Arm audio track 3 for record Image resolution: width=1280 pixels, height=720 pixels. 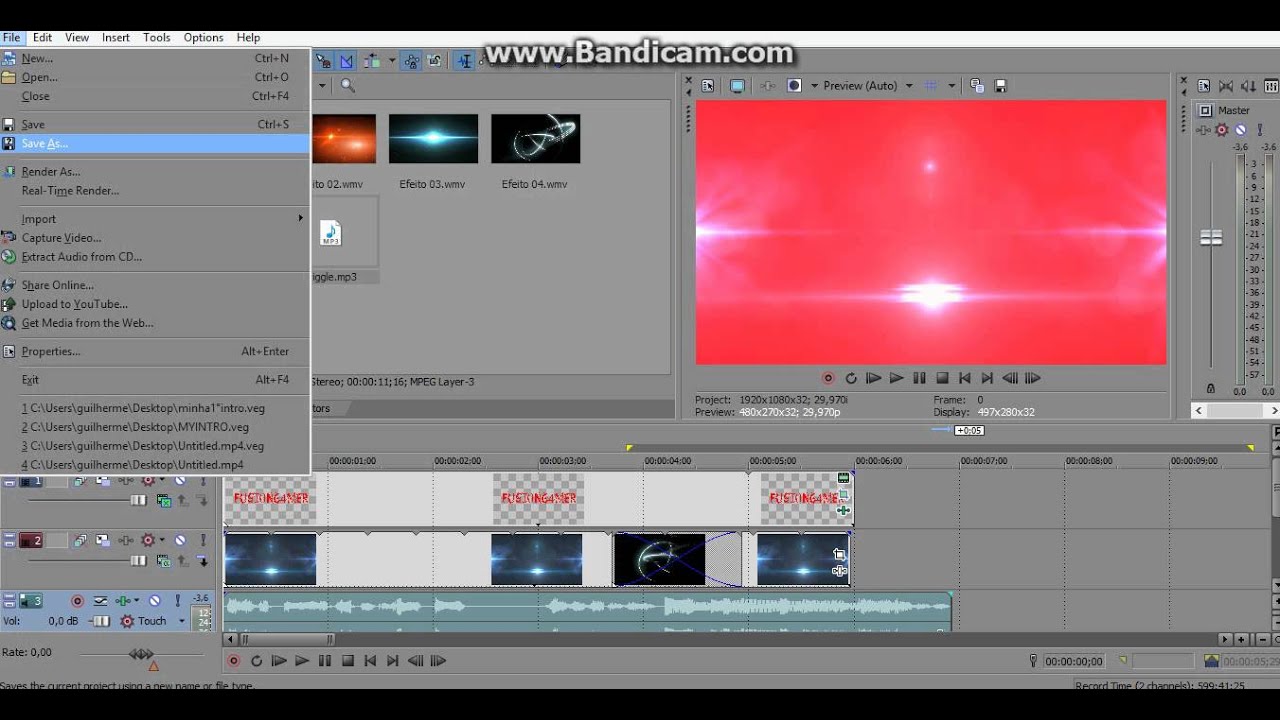point(77,601)
